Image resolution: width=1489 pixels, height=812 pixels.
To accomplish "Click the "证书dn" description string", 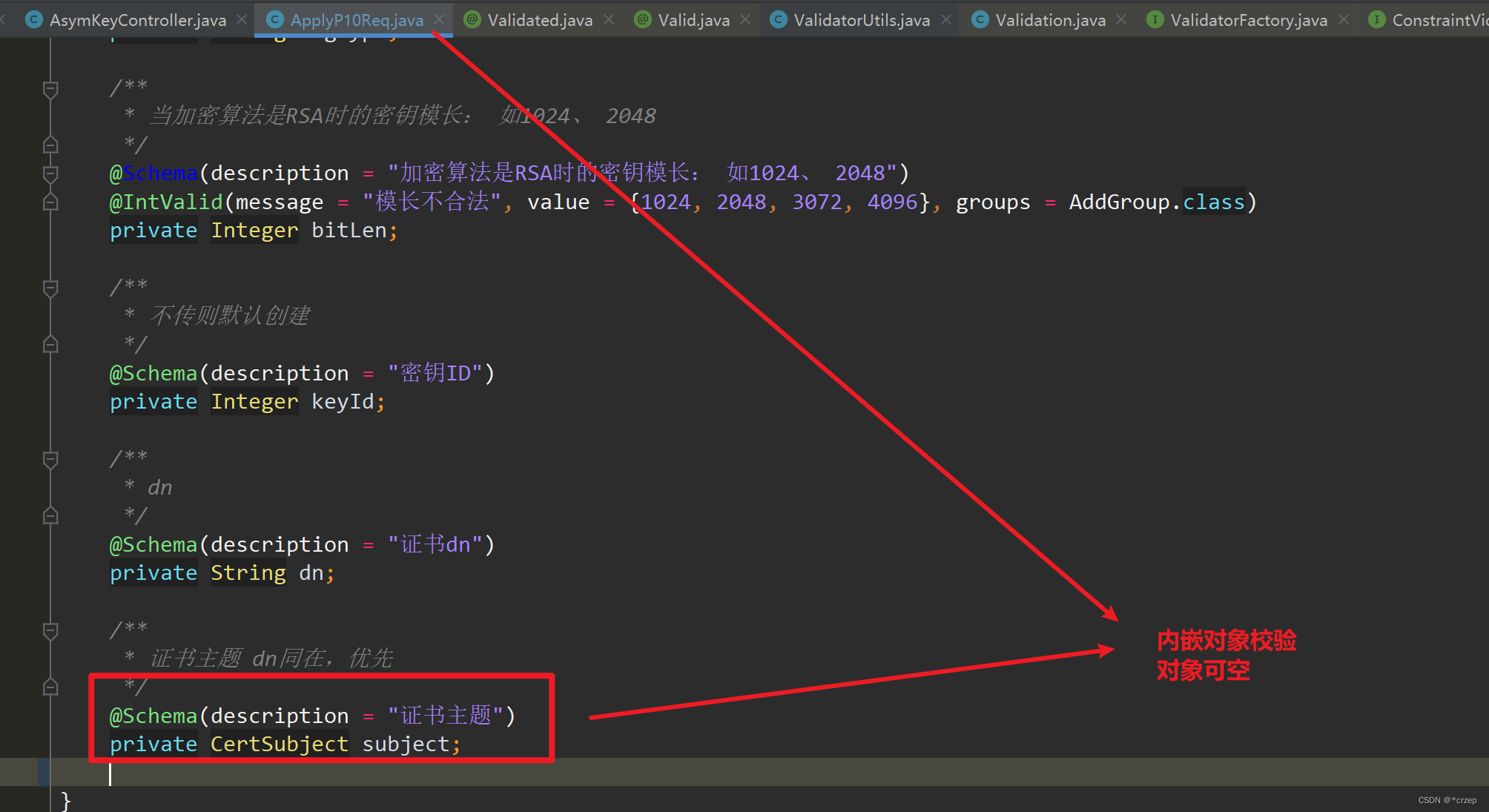I will [x=435, y=544].
